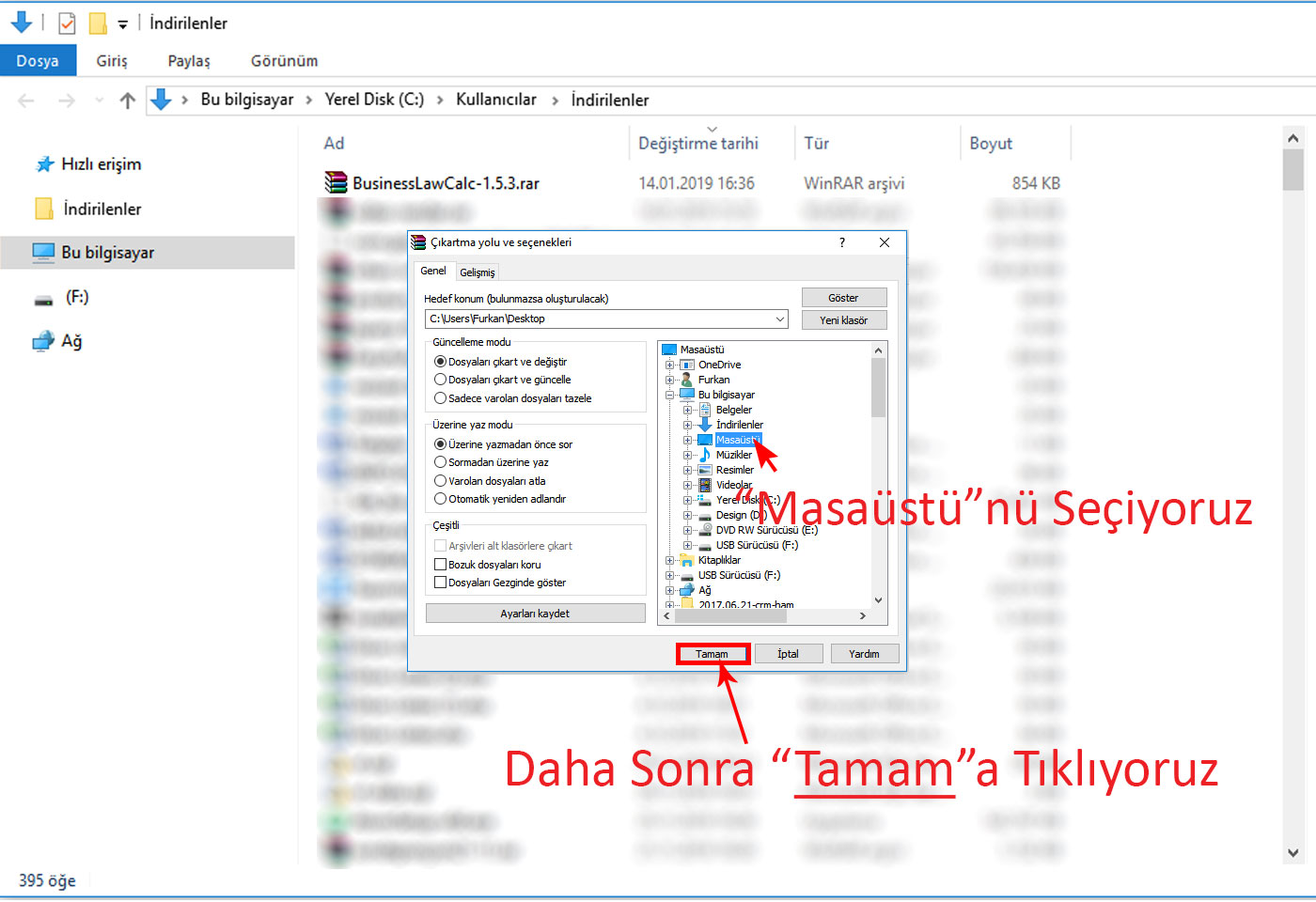Select Dosyaları çıkart ve güncelle option

tap(440, 380)
